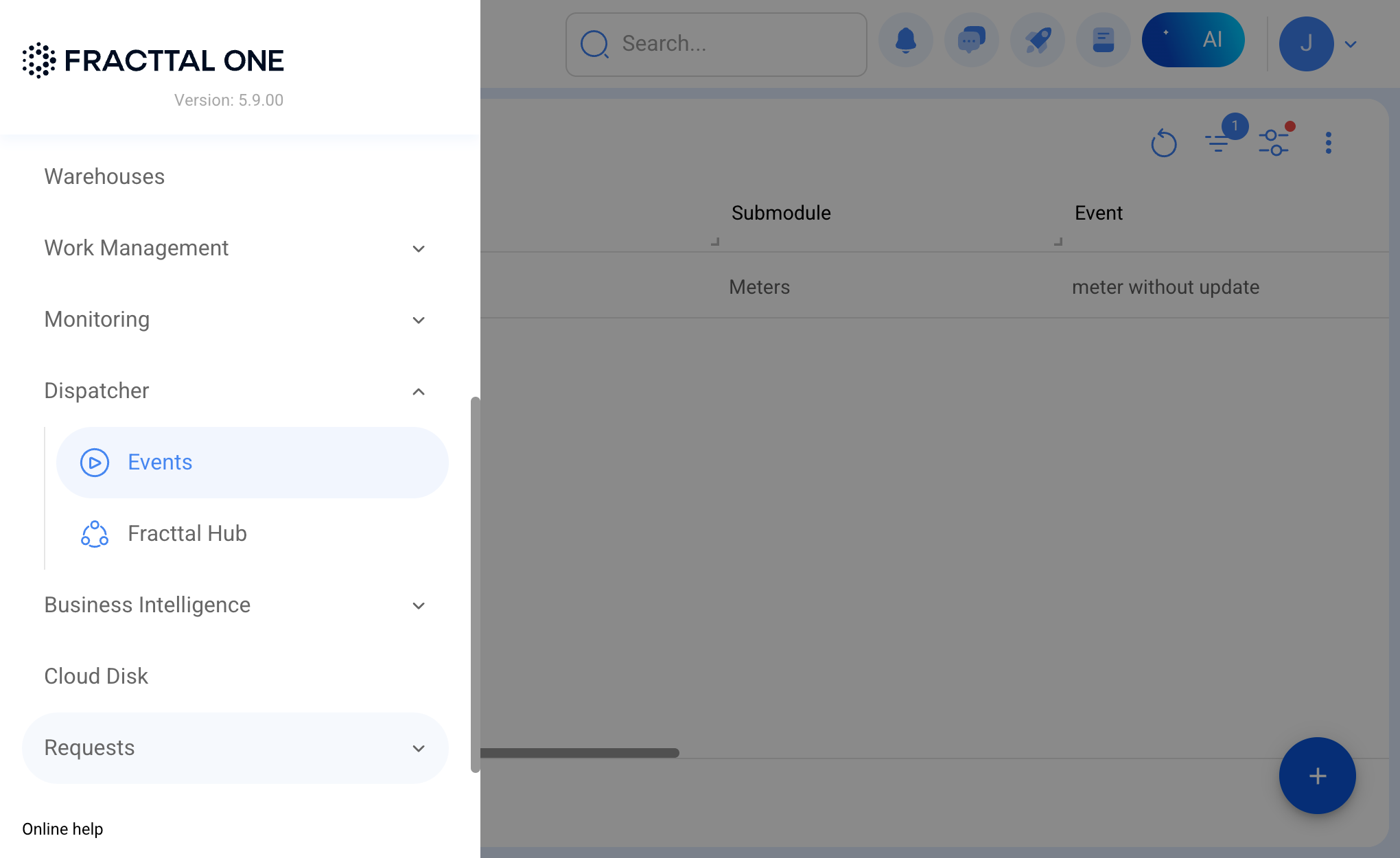Select the Dispatcher menu item

click(x=235, y=391)
